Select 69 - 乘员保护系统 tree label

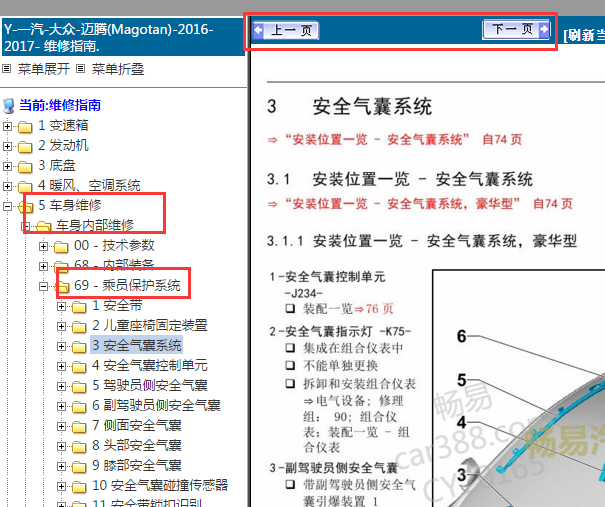point(127,286)
